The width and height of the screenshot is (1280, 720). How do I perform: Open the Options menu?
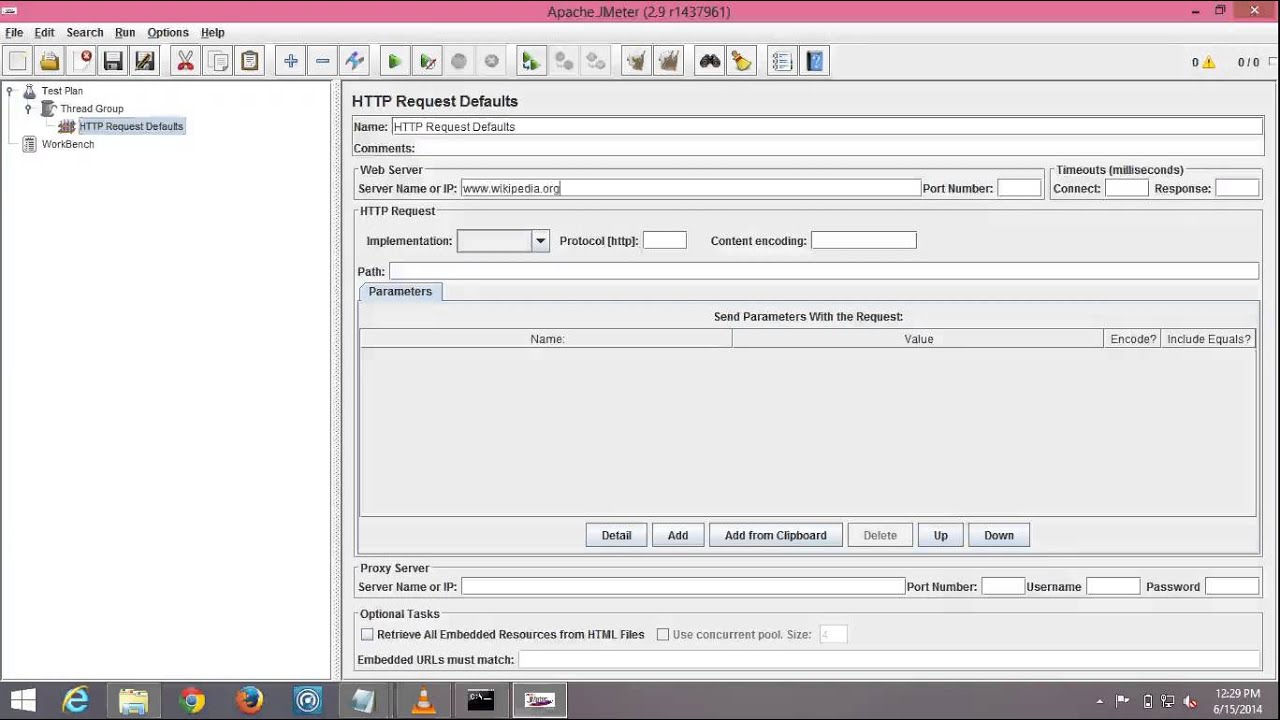168,32
